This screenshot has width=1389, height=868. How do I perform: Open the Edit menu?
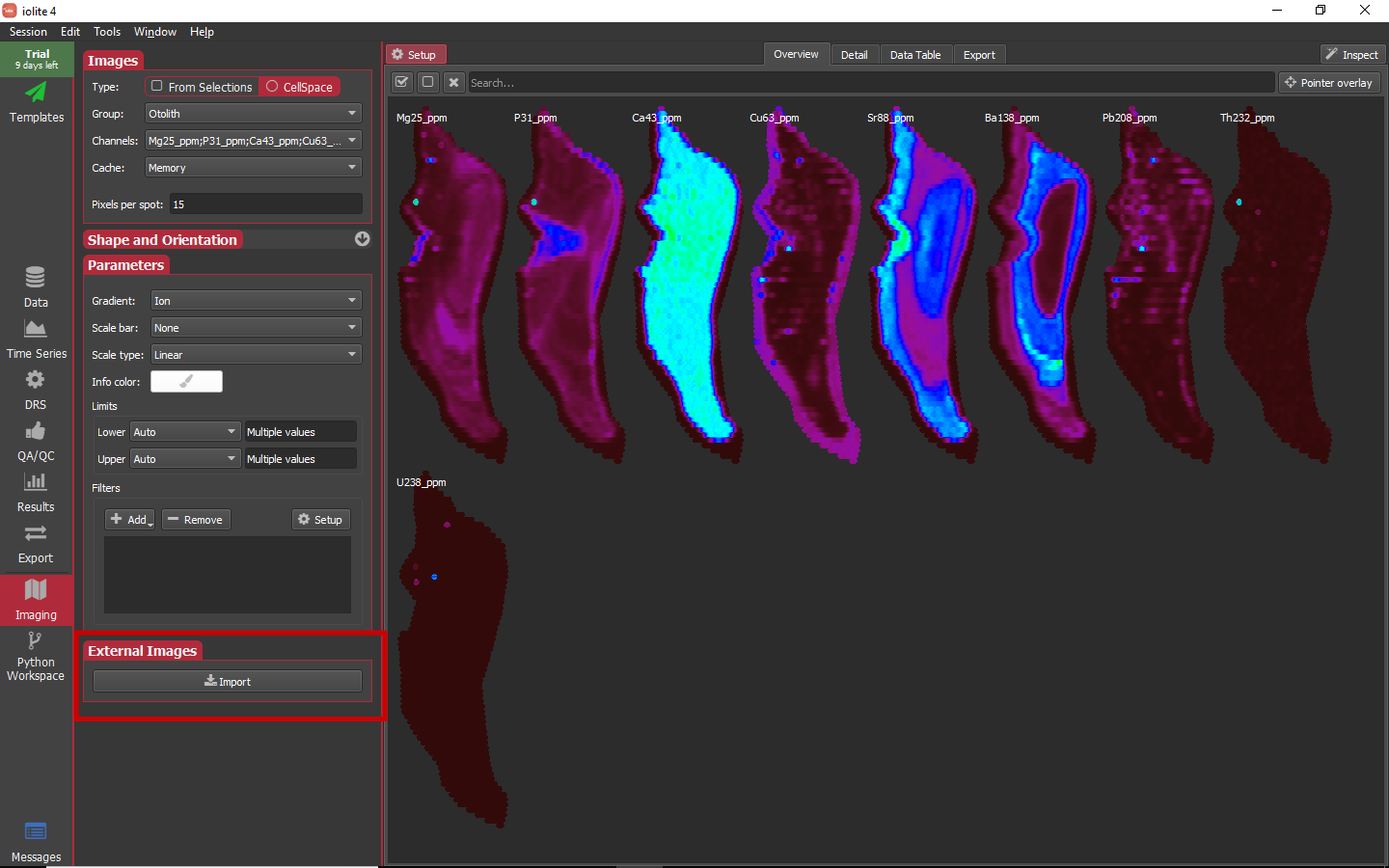[x=70, y=32]
